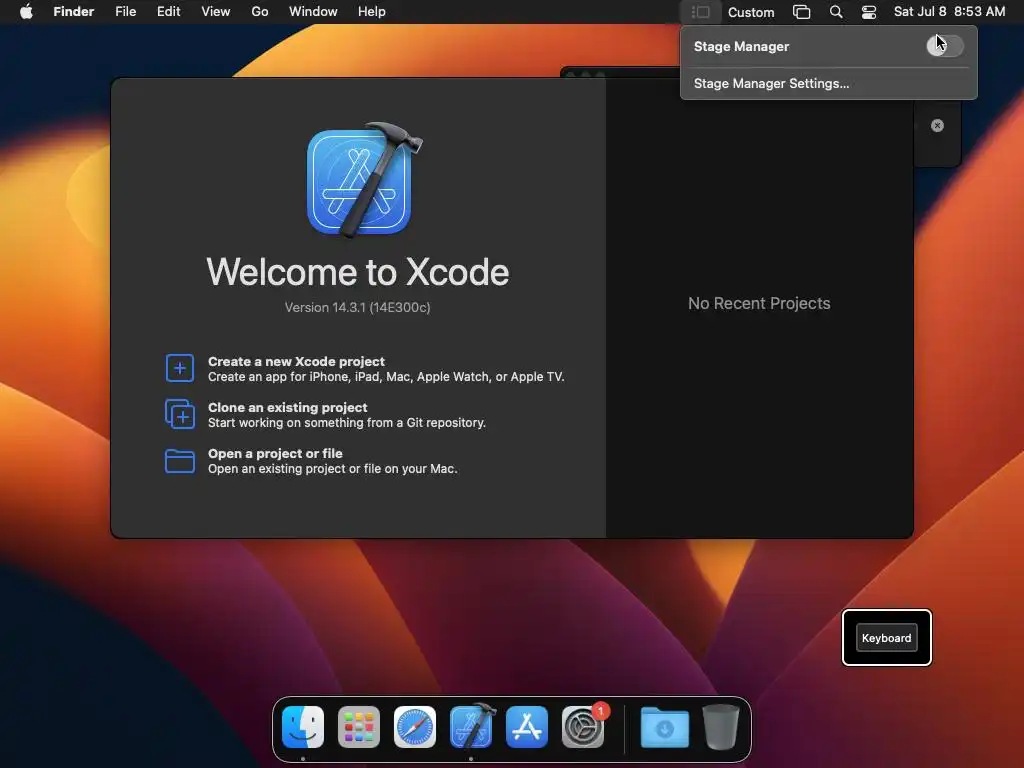Close the background window with x button

tap(937, 125)
